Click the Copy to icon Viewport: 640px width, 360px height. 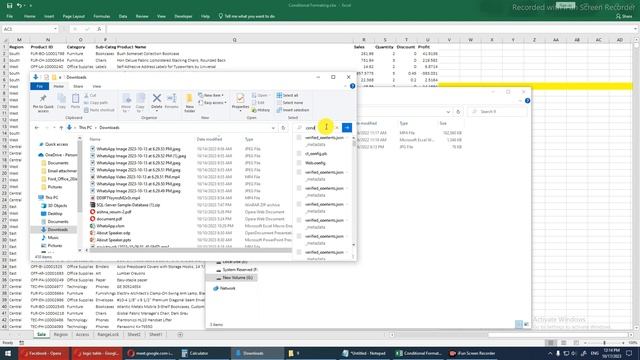tap(140, 98)
